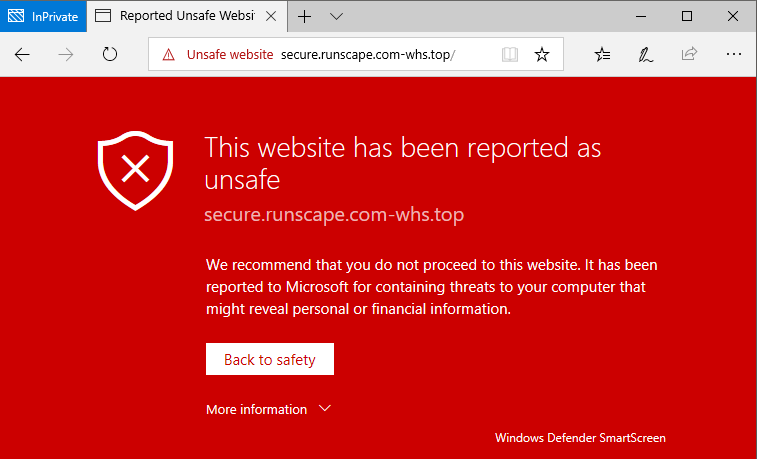This screenshot has width=757, height=459.
Task: Refresh the page with the reload icon
Action: (x=110, y=54)
